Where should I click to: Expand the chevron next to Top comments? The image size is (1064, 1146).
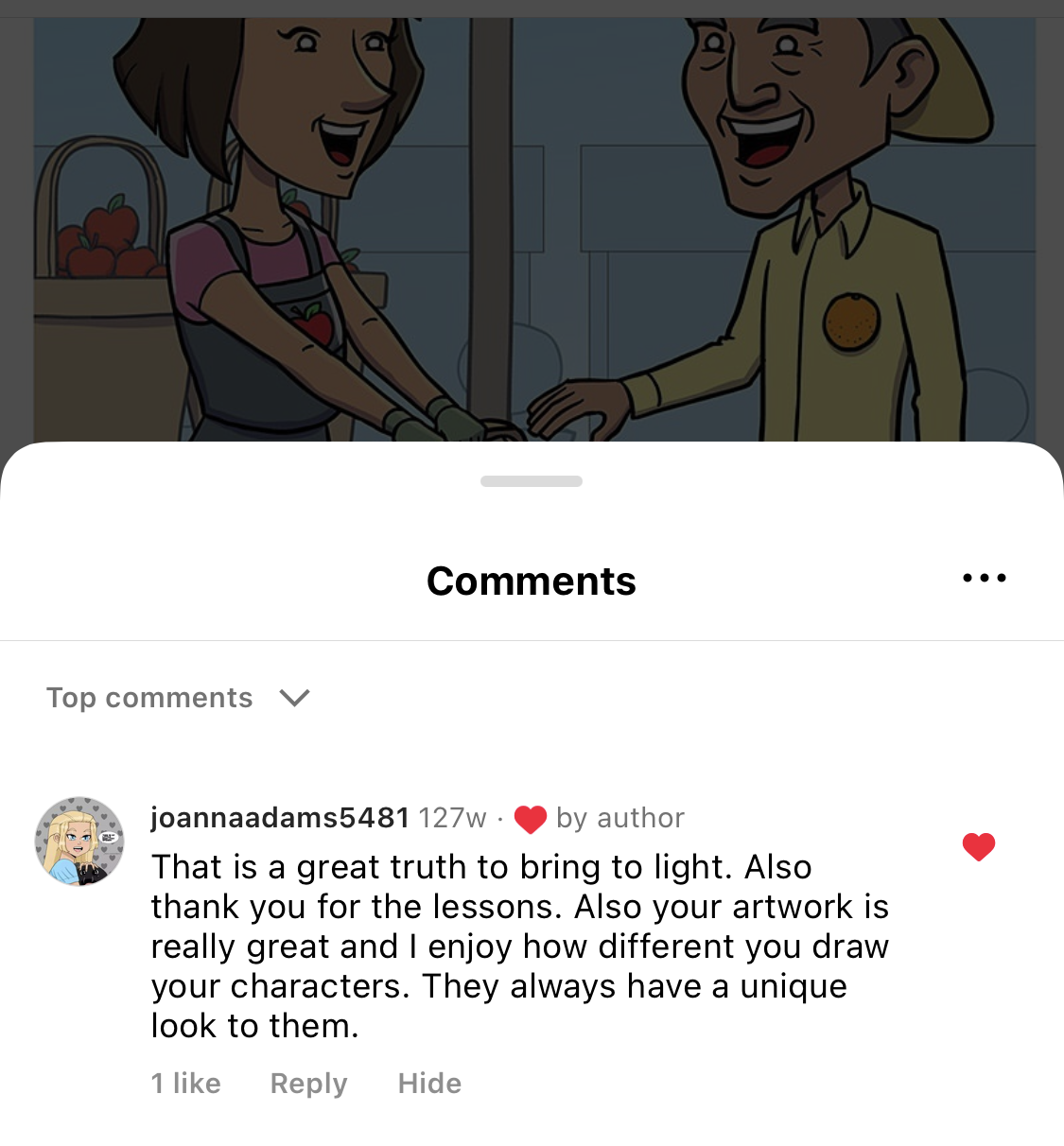[x=295, y=698]
